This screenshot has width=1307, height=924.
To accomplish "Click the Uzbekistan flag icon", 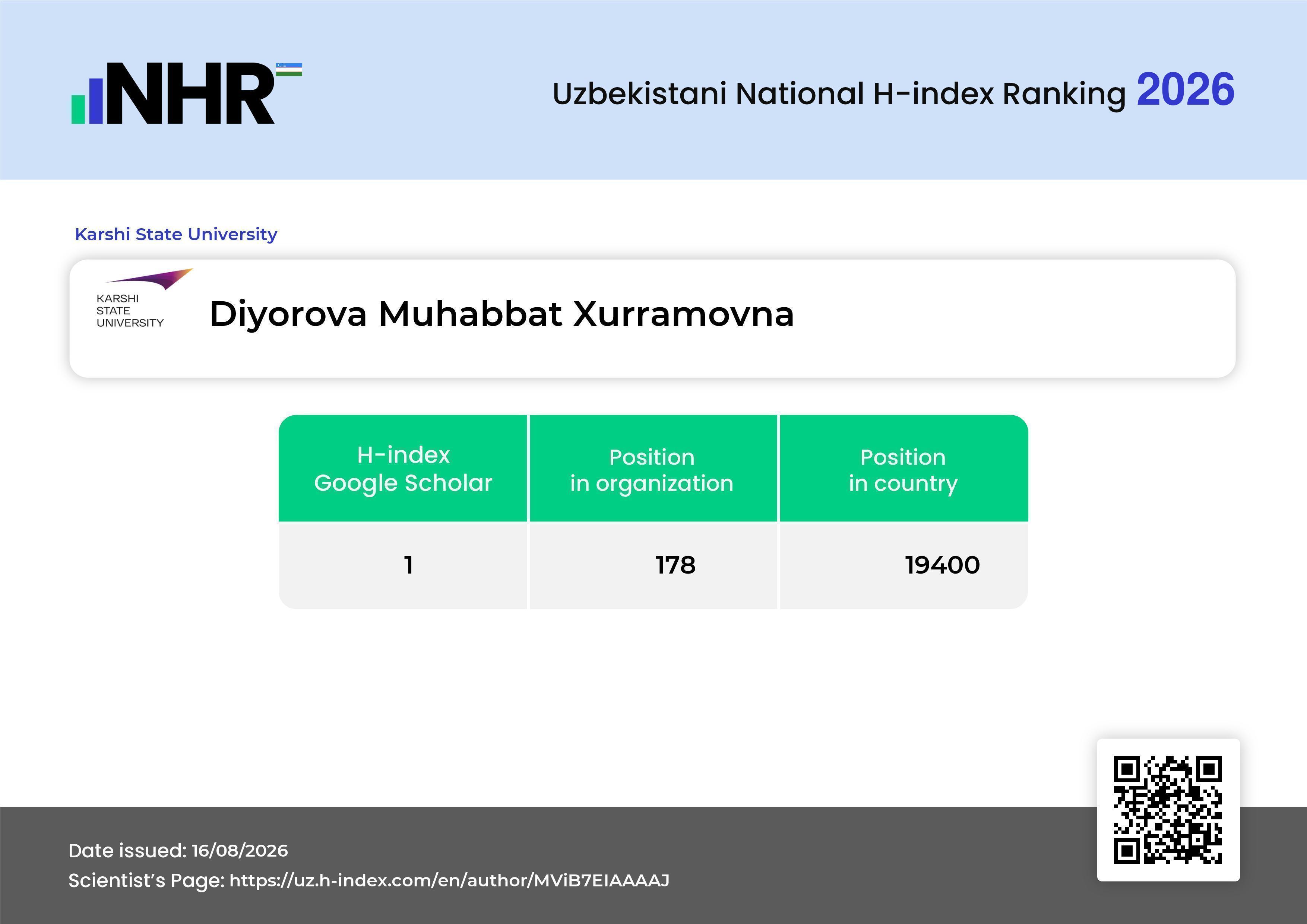I will point(289,69).
